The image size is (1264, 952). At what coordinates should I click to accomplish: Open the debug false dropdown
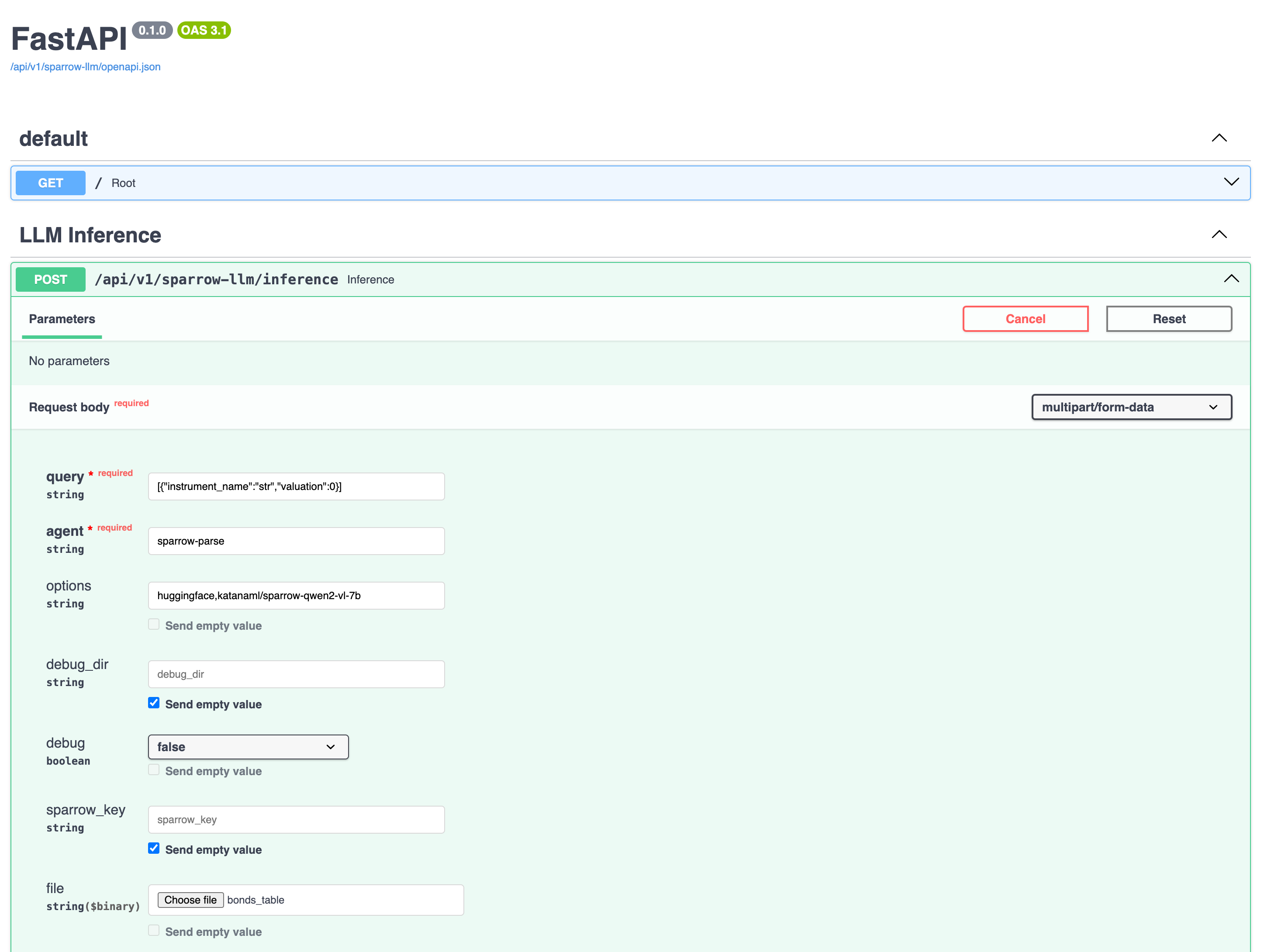248,747
